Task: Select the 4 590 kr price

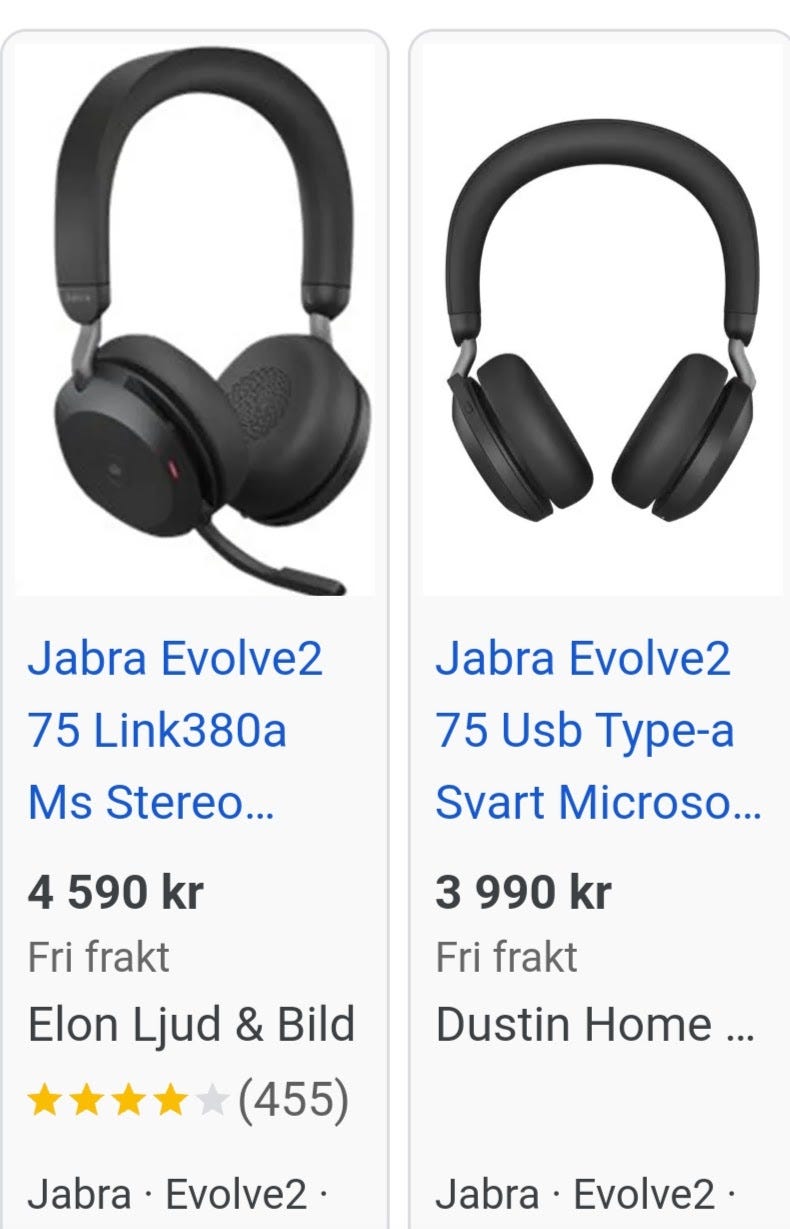Action: [x=115, y=892]
